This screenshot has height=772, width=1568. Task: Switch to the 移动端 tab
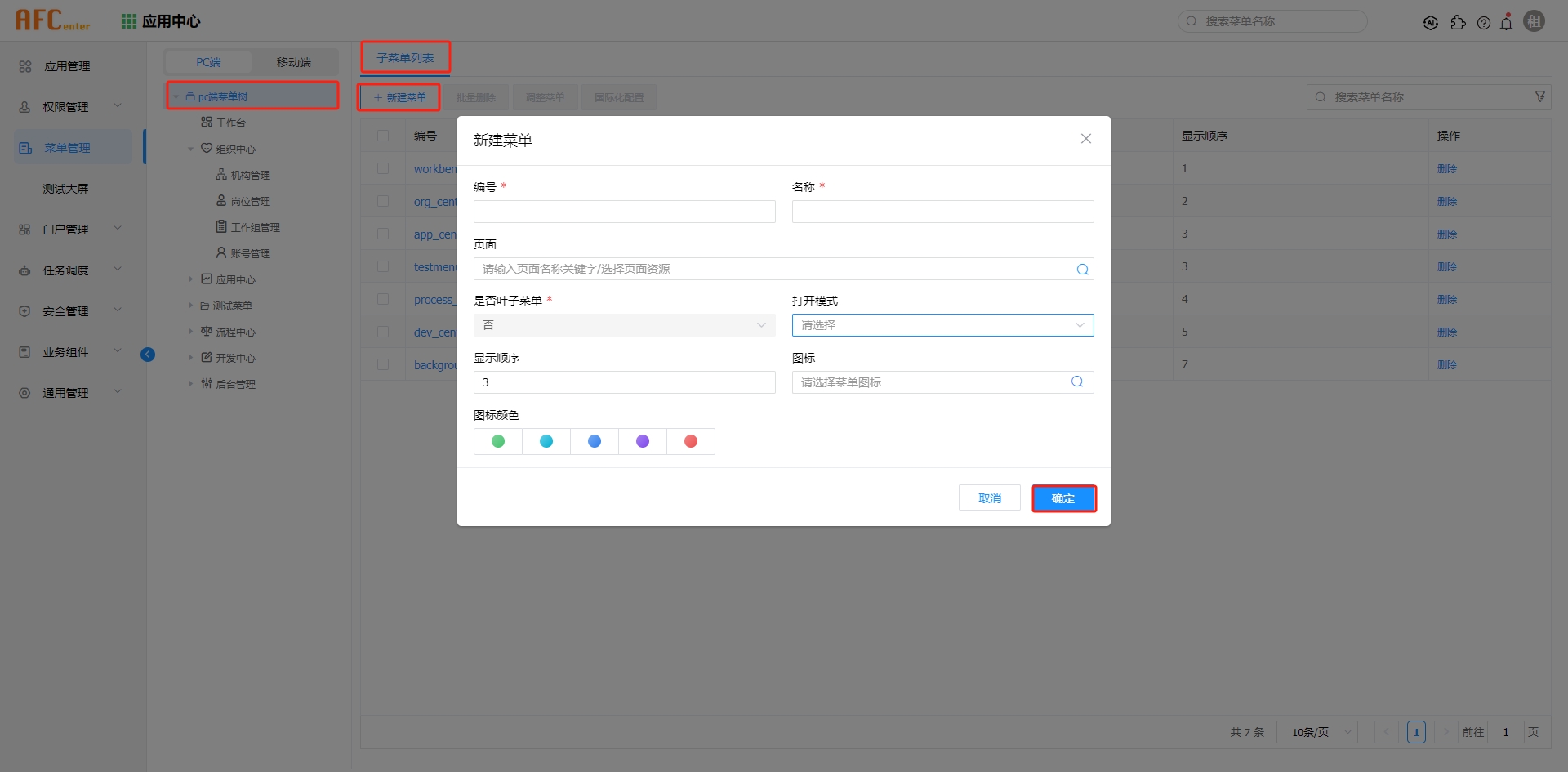[x=294, y=62]
